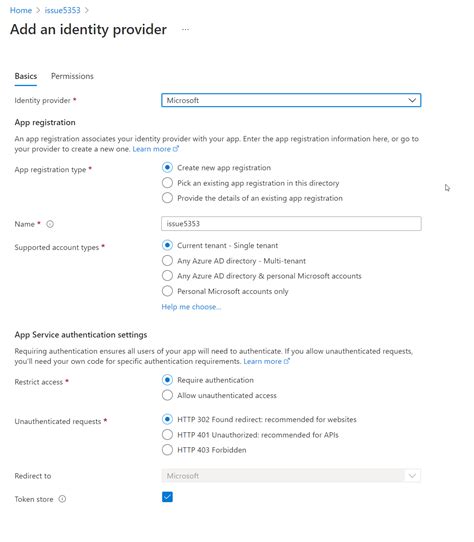Open the ellipsis menu beside page title
This screenshot has height=542, width=474.
pos(185,29)
